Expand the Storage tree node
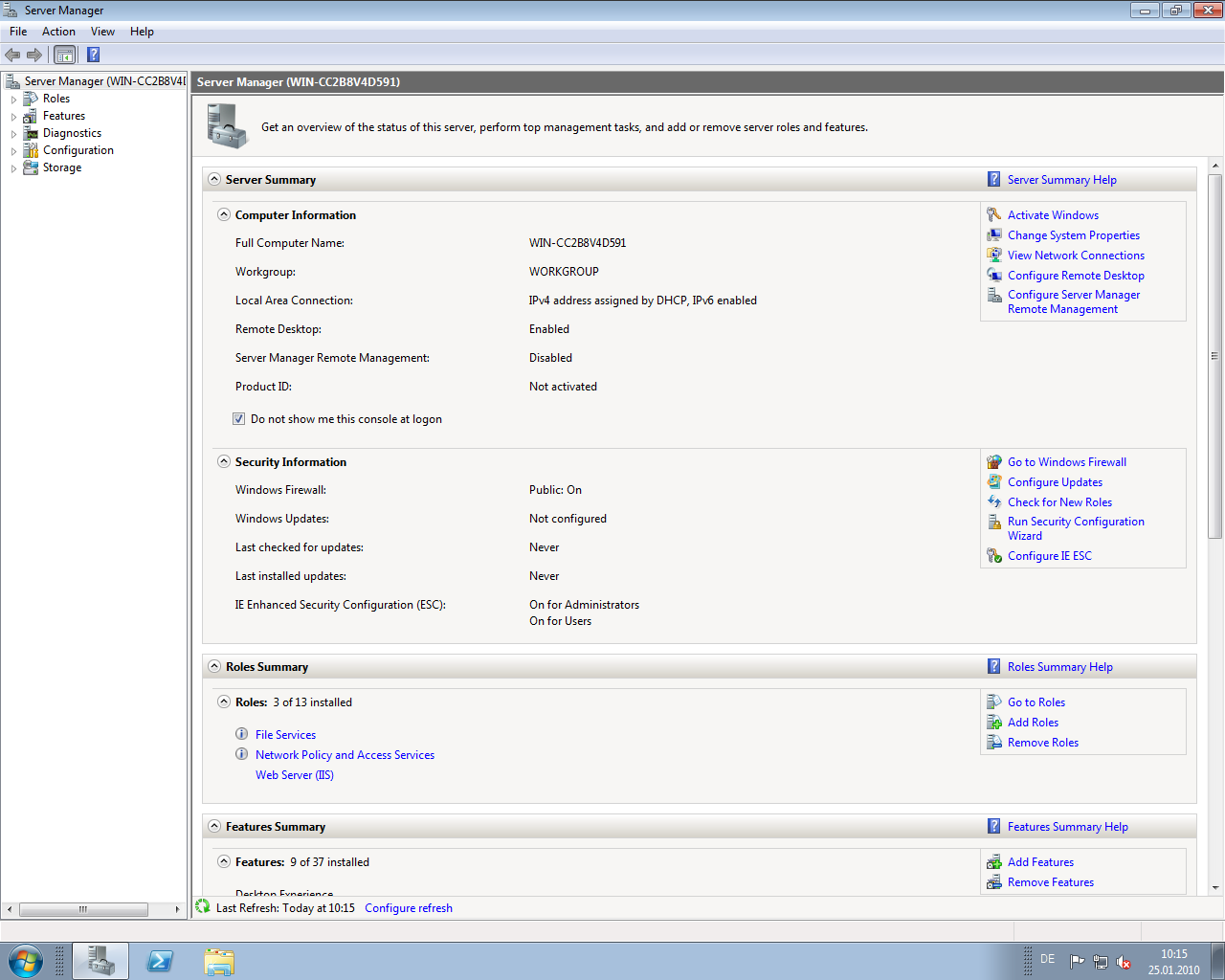The width and height of the screenshot is (1225, 980). tap(13, 168)
